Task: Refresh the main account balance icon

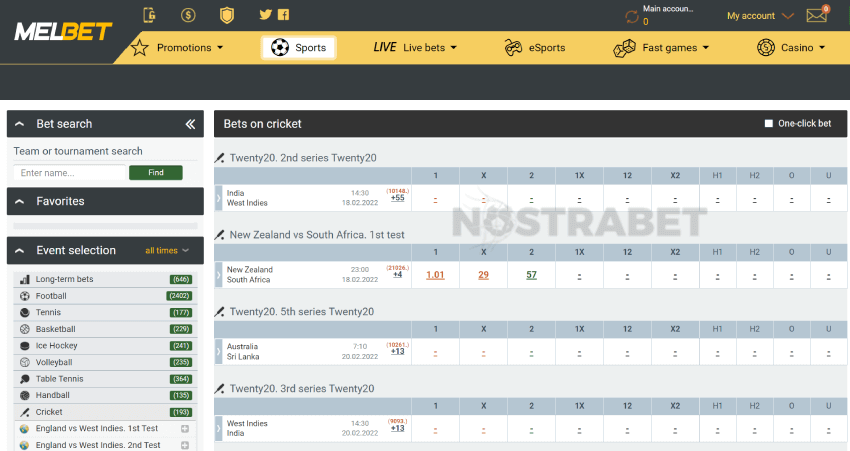Action: tap(632, 17)
